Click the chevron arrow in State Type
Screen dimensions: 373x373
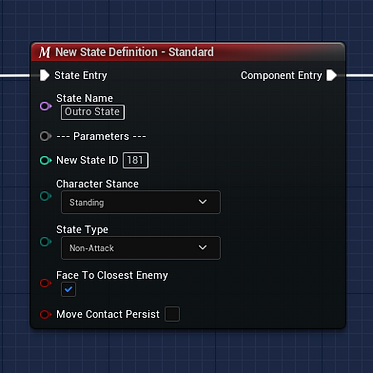[203, 248]
